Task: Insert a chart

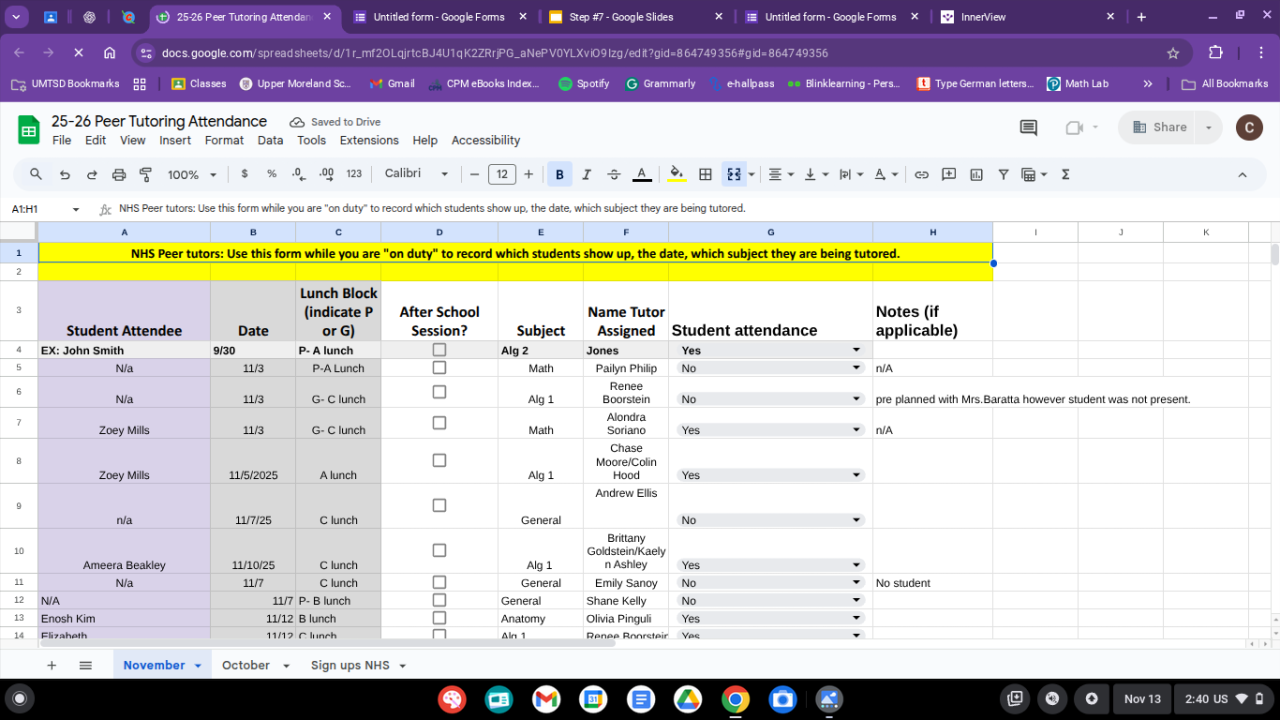Action: [976, 174]
